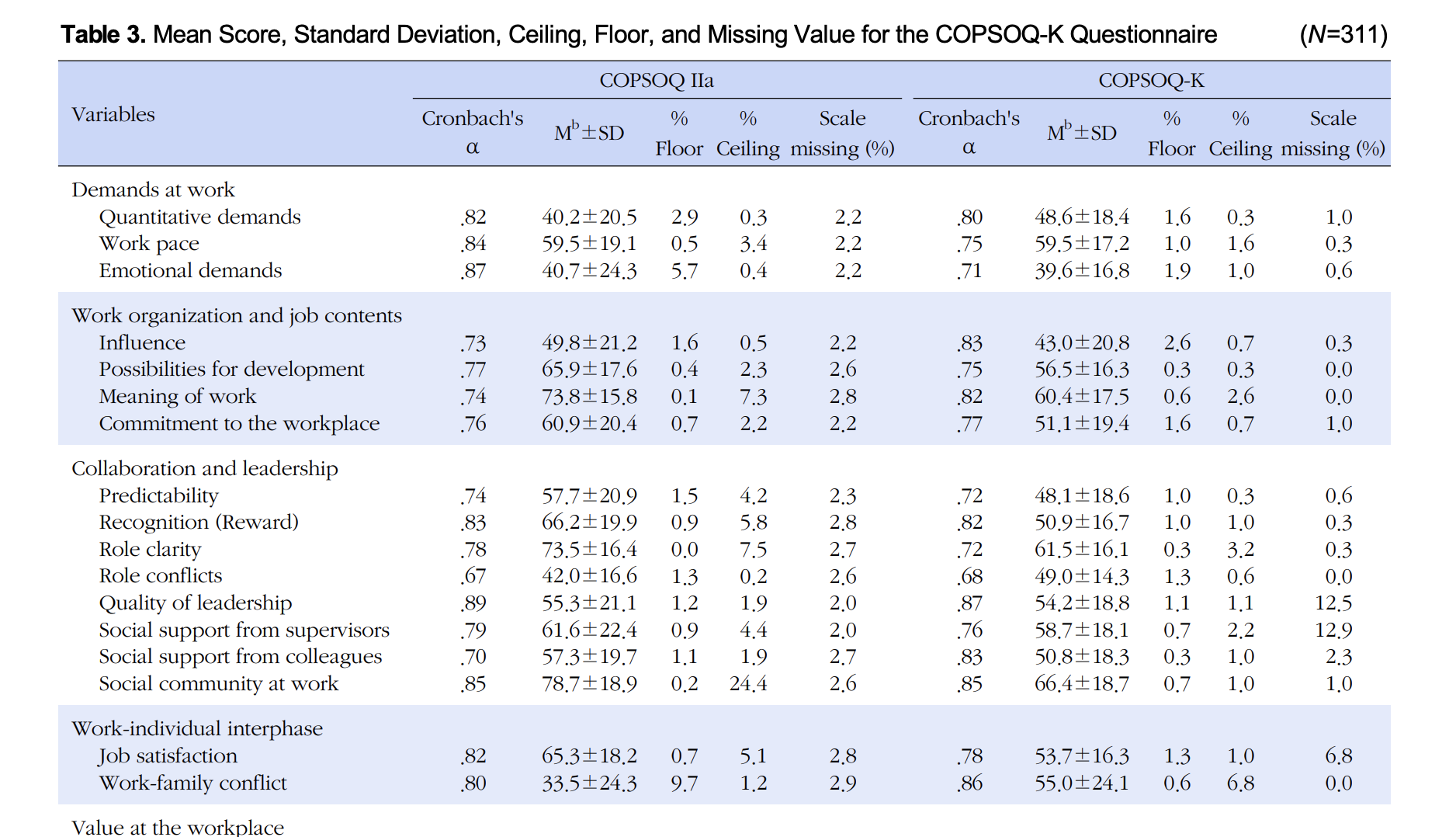The image size is (1456, 837).
Task: Select the Quantitative demands row label
Action: point(199,217)
